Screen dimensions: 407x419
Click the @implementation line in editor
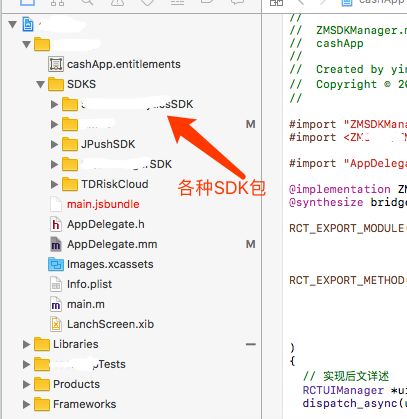click(x=348, y=189)
